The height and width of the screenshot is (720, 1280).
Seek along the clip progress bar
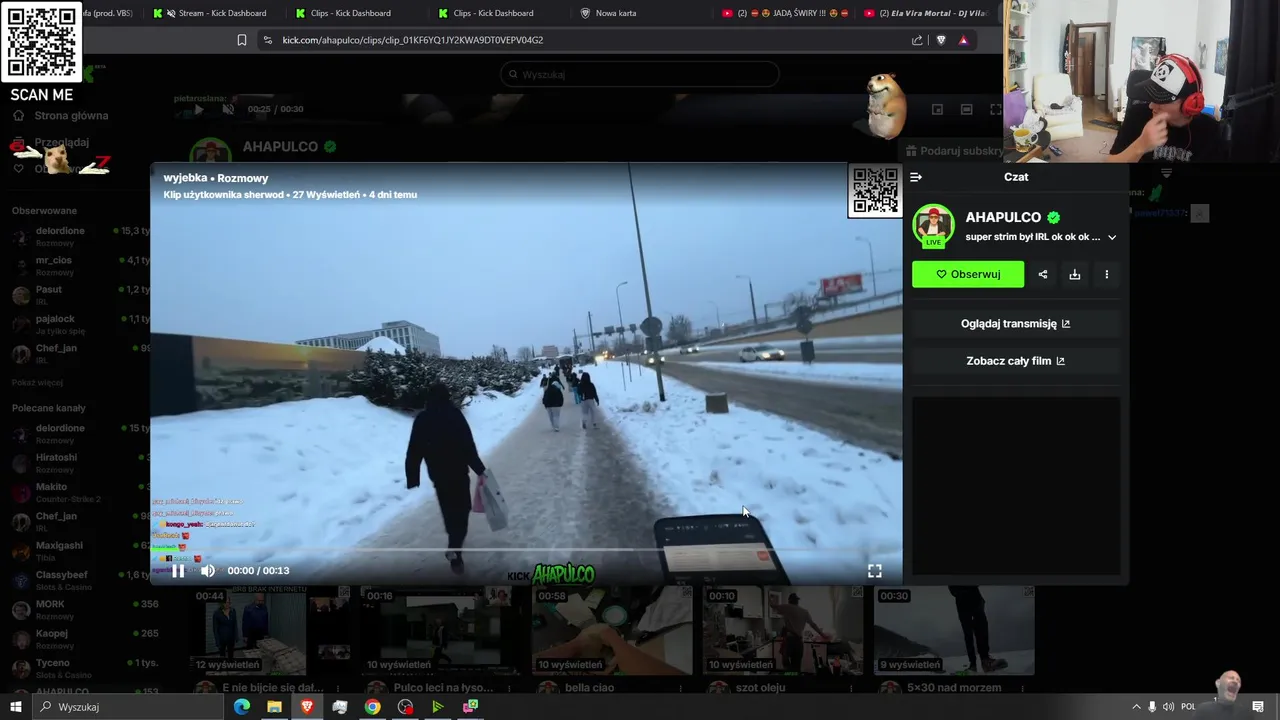pos(526,550)
